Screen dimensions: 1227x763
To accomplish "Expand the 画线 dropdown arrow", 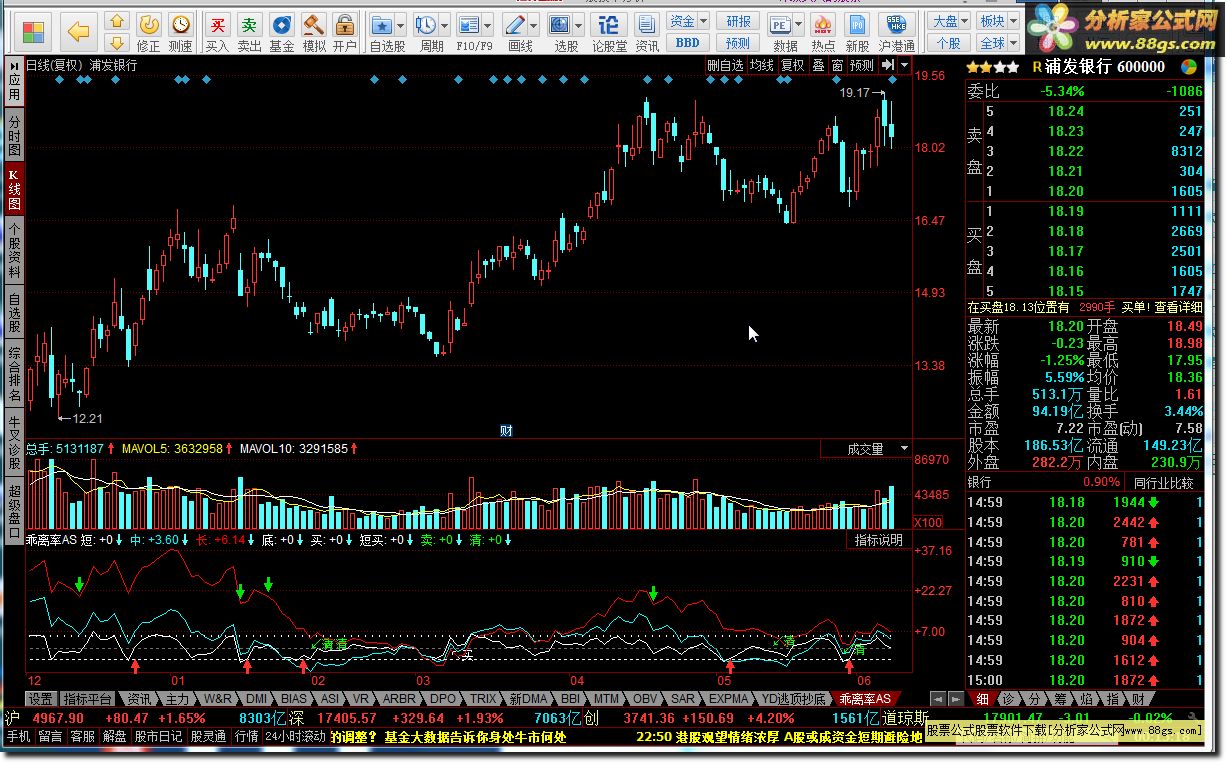I will tap(536, 24).
